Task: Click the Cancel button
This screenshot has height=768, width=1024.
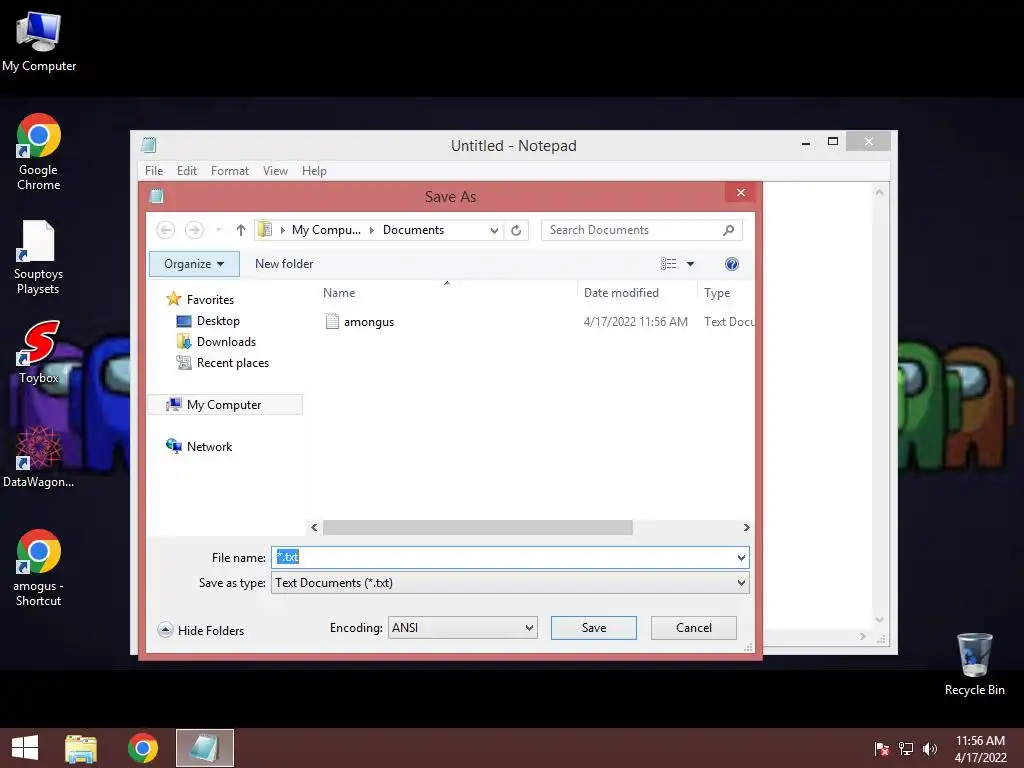Action: point(694,628)
